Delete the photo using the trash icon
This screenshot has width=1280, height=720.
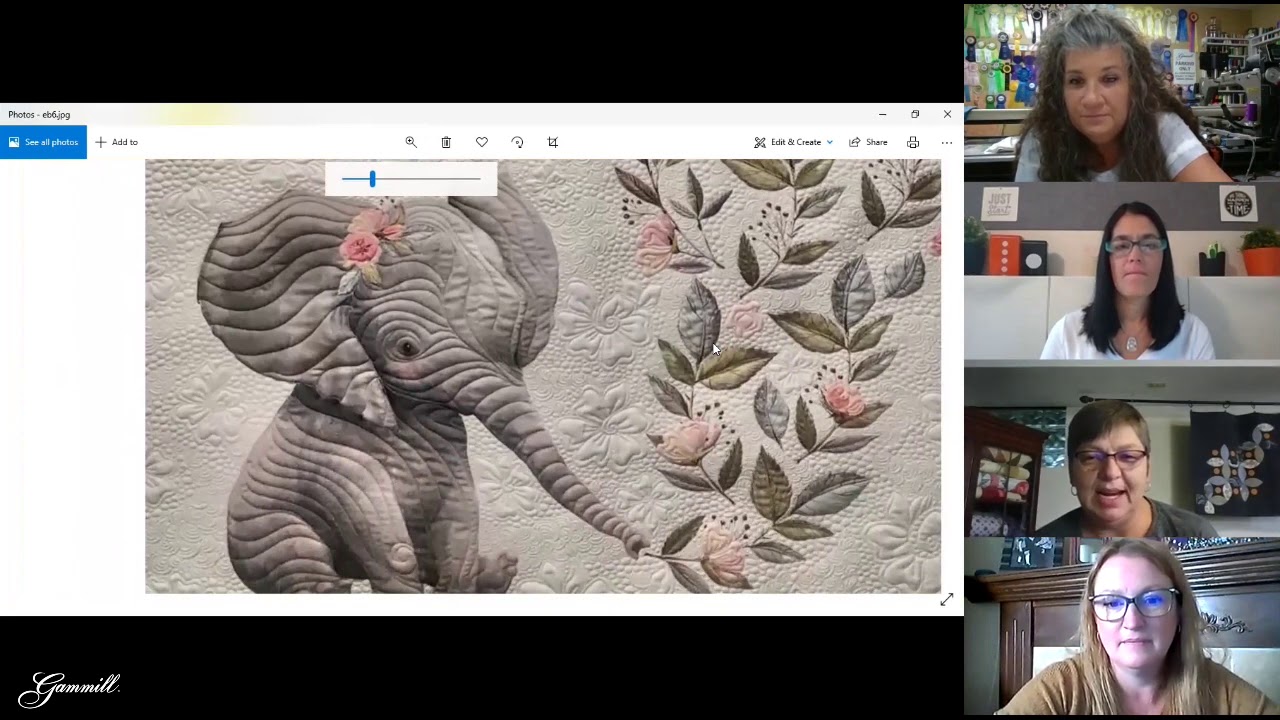(x=446, y=142)
